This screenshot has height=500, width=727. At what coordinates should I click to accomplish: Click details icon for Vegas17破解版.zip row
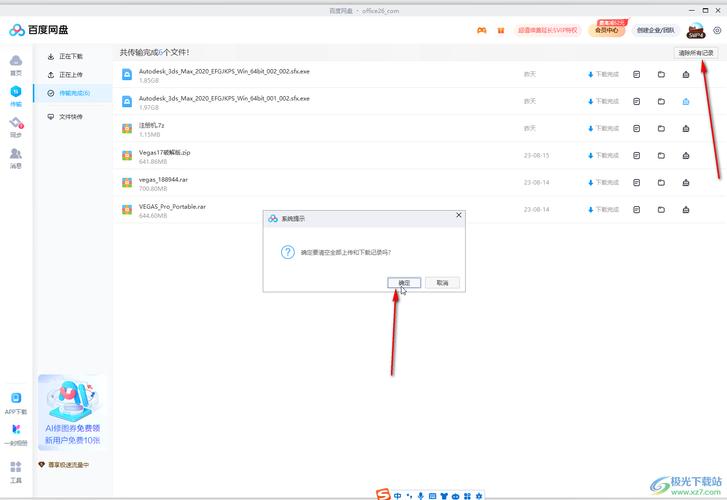click(637, 155)
